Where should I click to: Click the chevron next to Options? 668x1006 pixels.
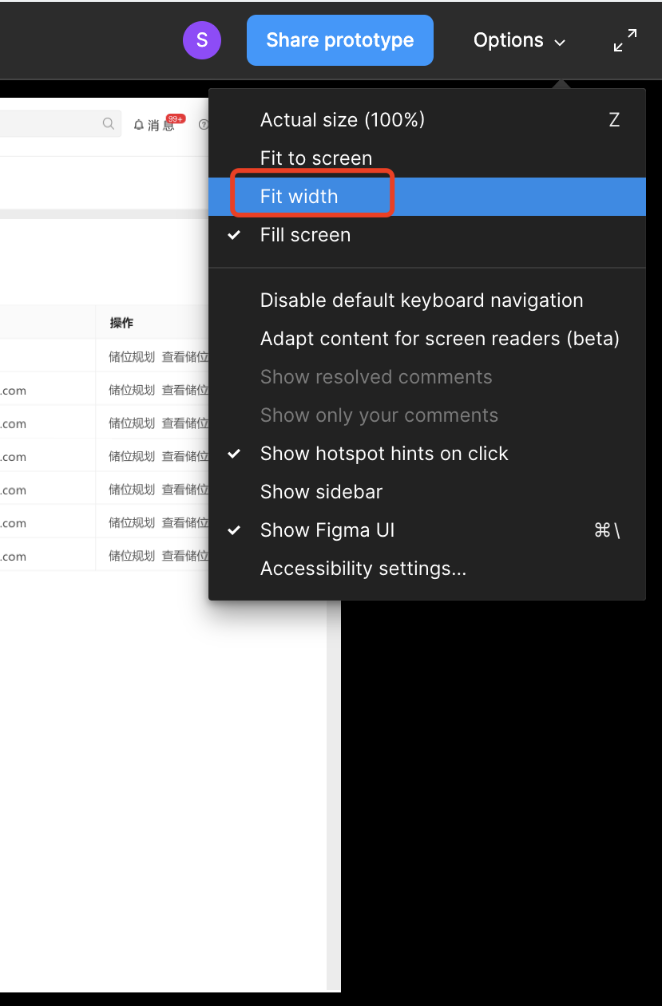point(560,43)
